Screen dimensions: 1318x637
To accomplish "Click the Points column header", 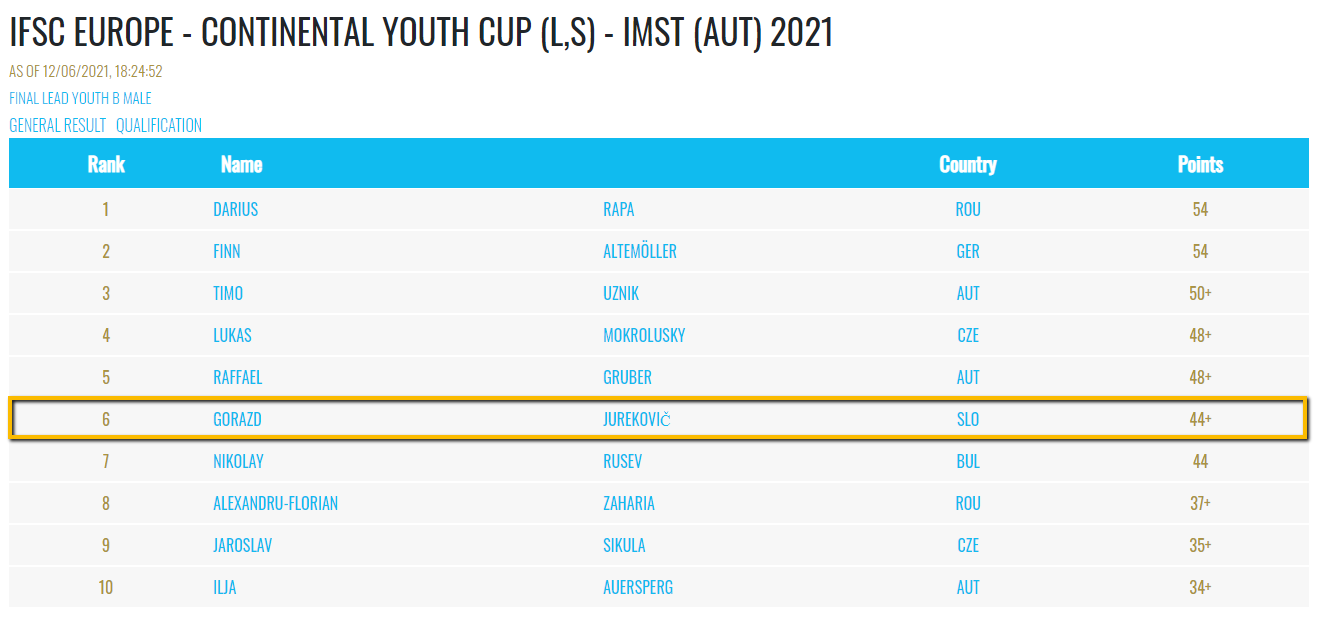I will pos(1200,164).
